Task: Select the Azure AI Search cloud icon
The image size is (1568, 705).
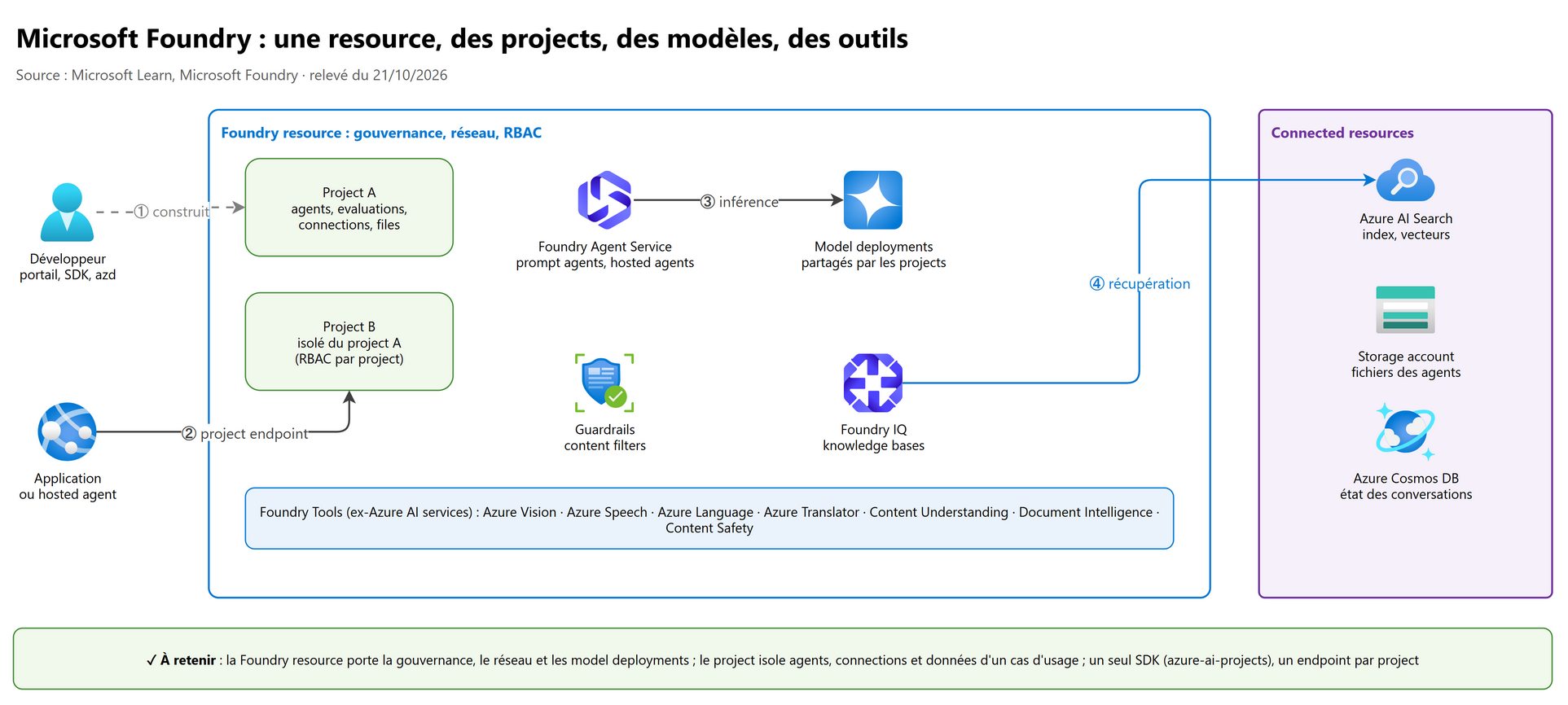Action: coord(1405,180)
